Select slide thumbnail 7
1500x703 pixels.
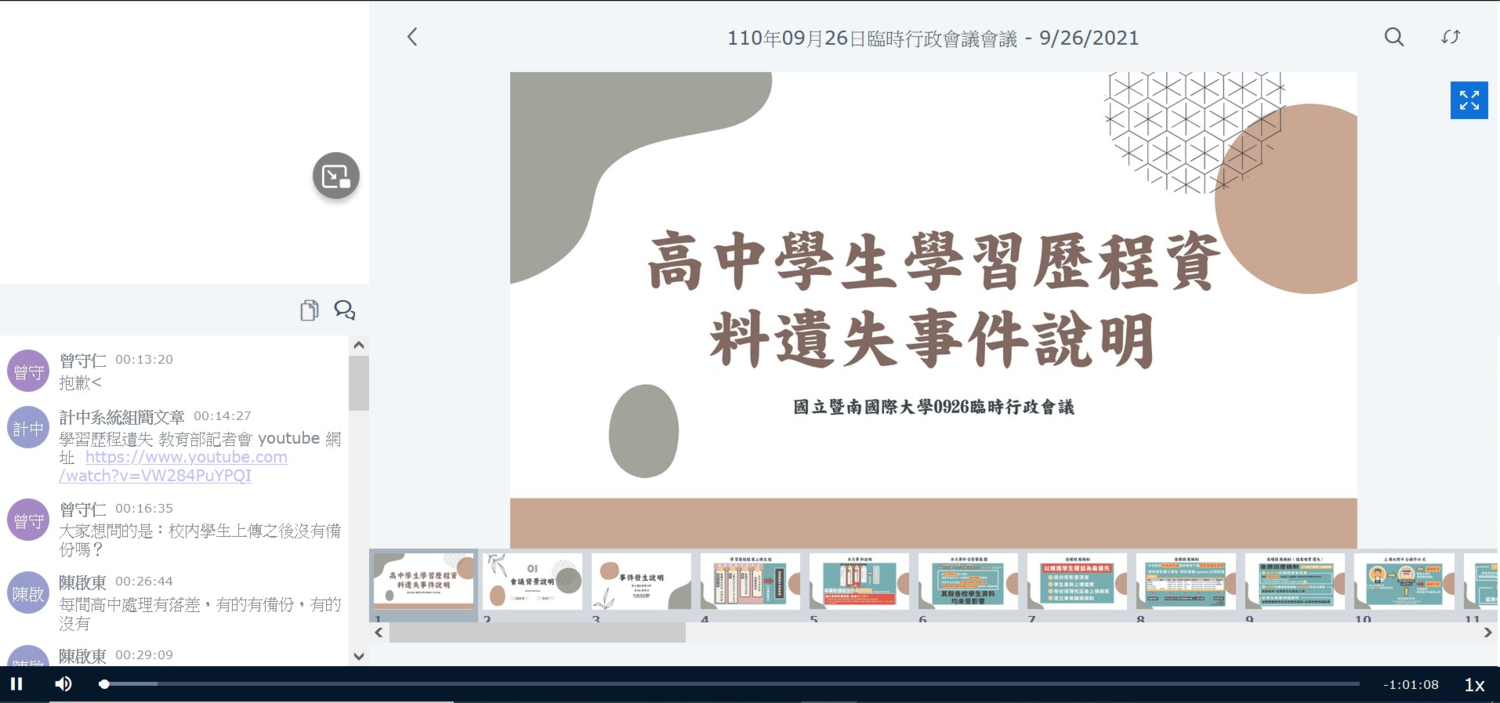click(1077, 581)
